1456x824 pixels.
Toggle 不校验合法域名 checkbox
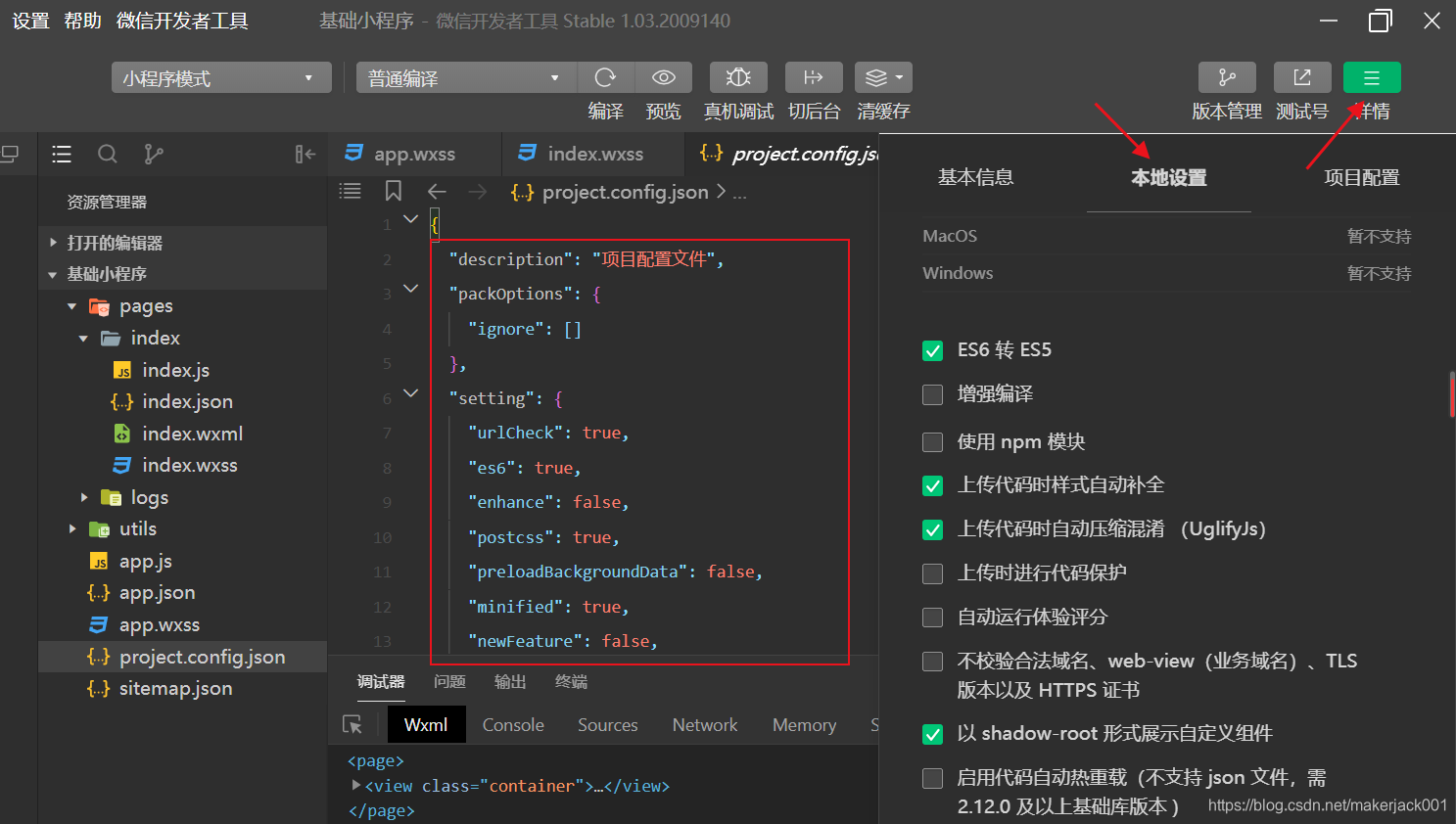click(933, 662)
